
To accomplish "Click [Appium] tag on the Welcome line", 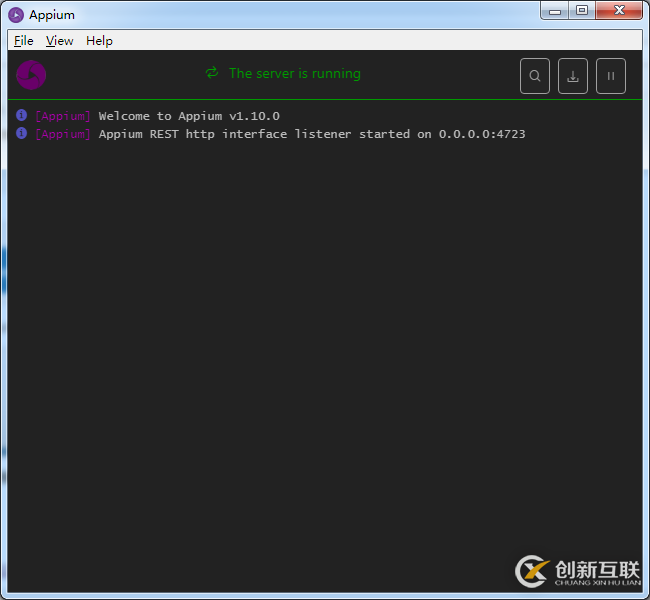I will click(x=63, y=116).
